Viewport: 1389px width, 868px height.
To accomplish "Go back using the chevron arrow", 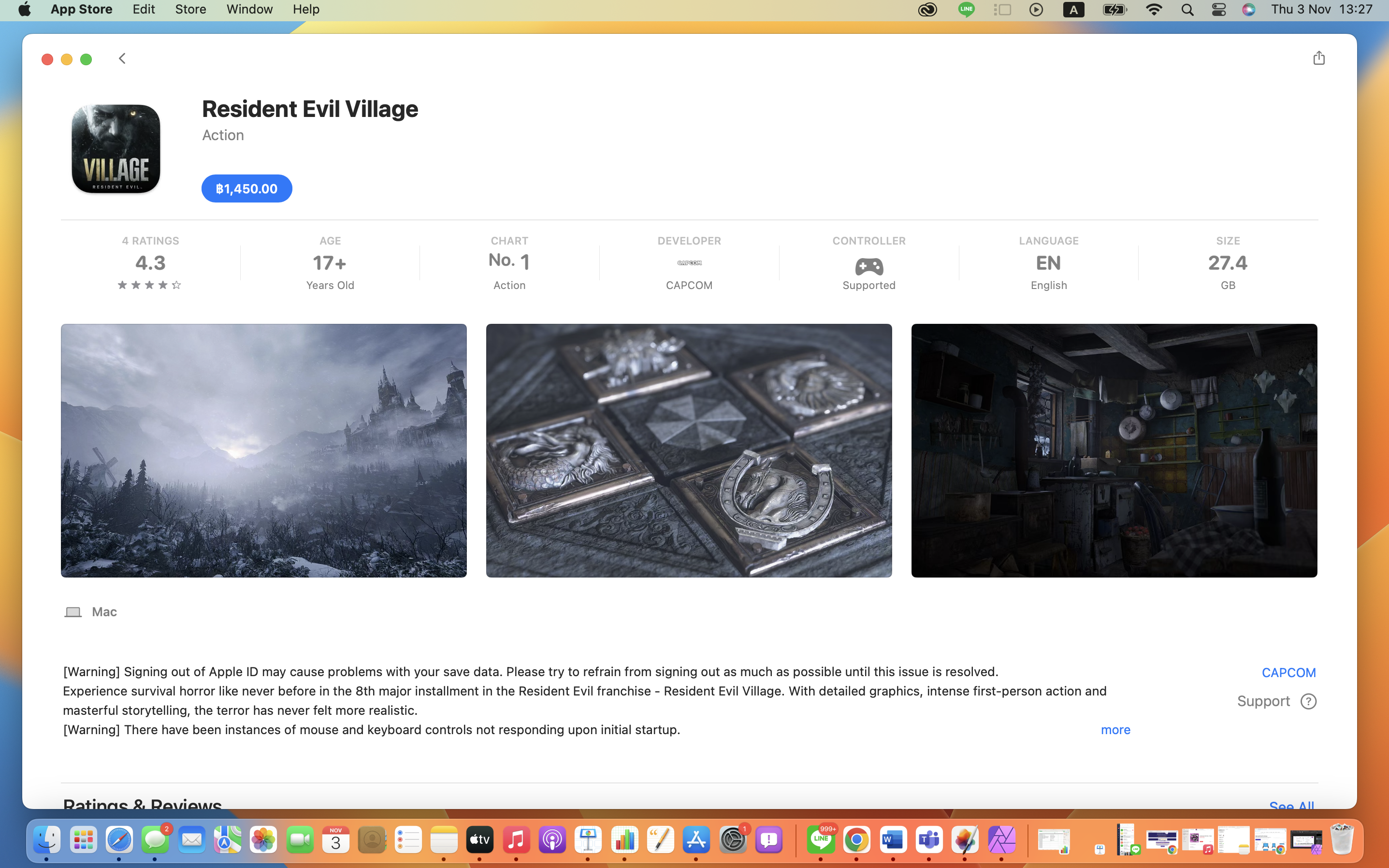I will click(x=122, y=58).
